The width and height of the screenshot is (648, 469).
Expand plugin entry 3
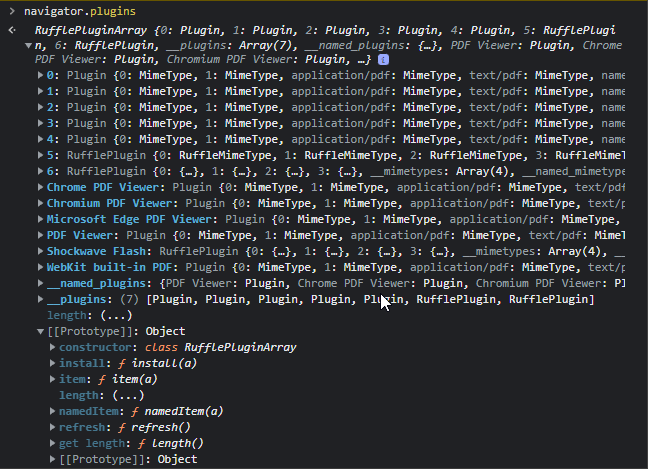point(40,123)
